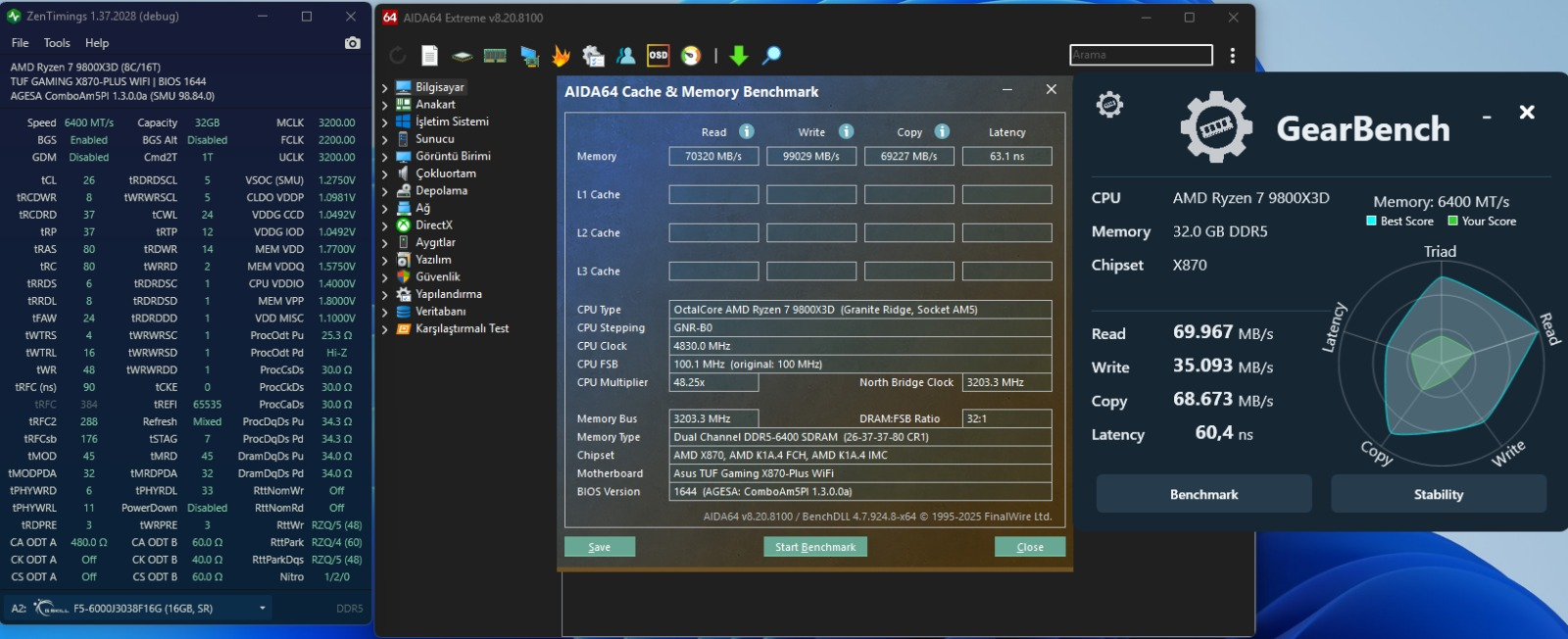The height and width of the screenshot is (639, 1568).
Task: Expand the Sunucu tree node
Action: pyautogui.click(x=384, y=139)
